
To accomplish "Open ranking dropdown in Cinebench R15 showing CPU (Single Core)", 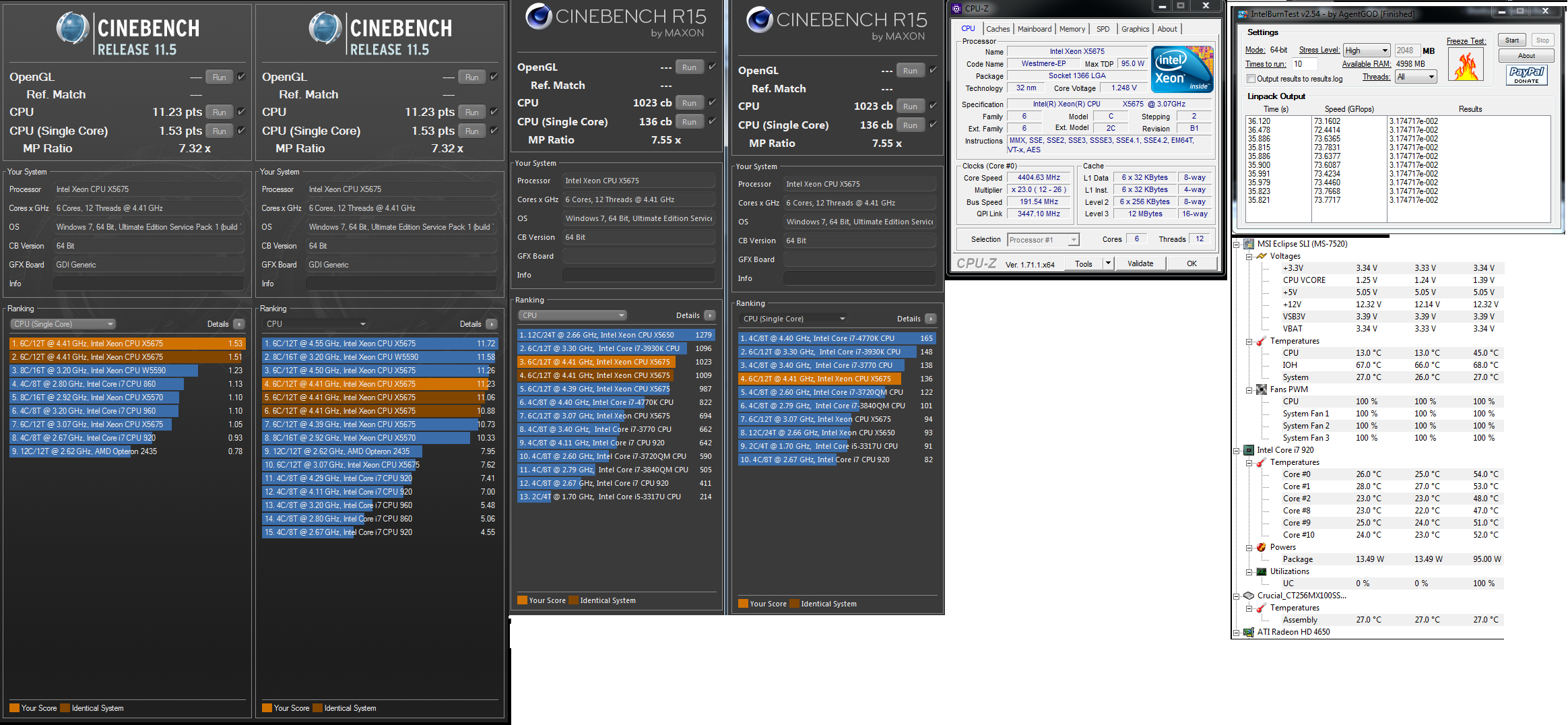I will click(x=794, y=319).
